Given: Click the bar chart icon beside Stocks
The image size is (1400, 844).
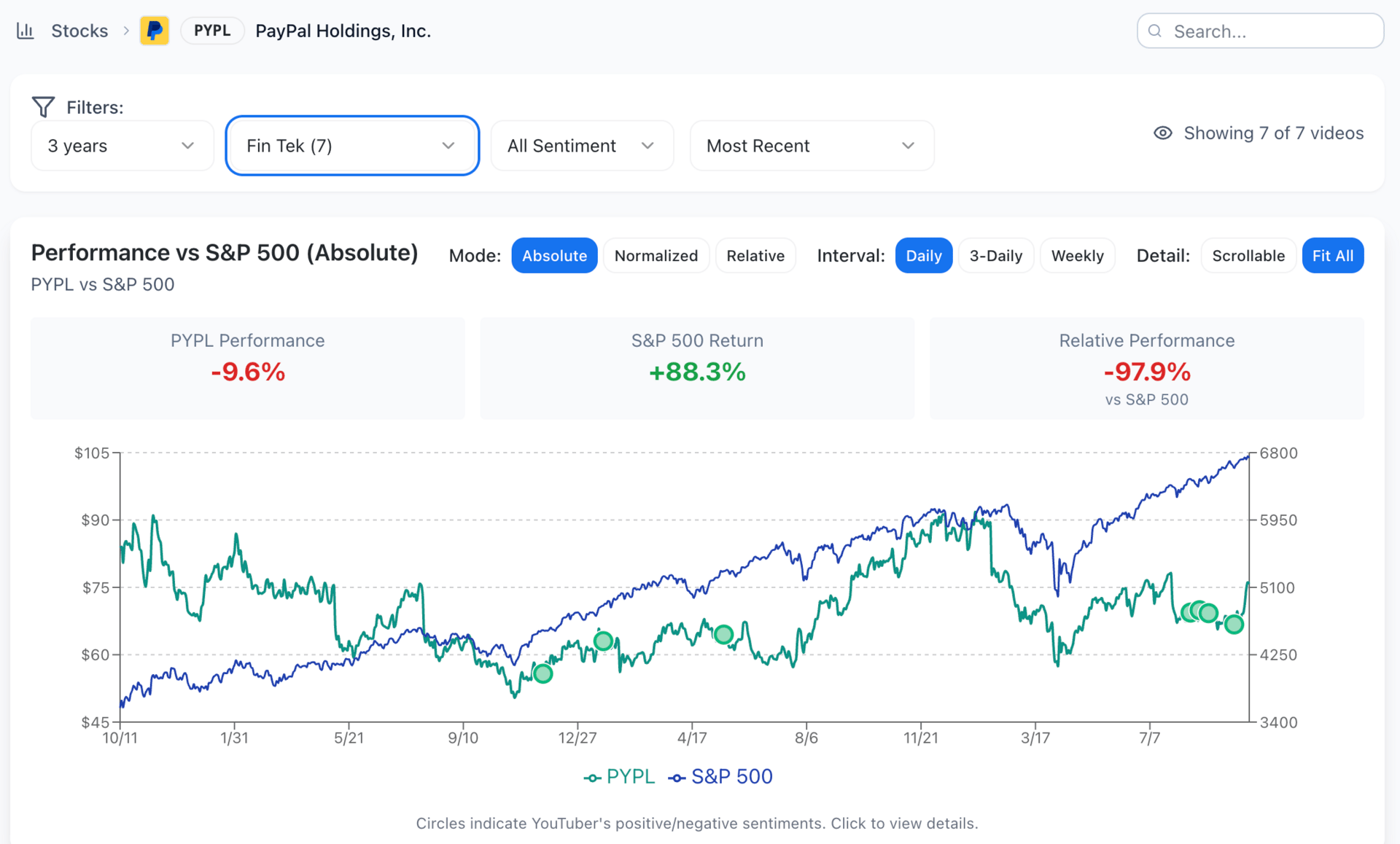Looking at the screenshot, I should point(26,31).
